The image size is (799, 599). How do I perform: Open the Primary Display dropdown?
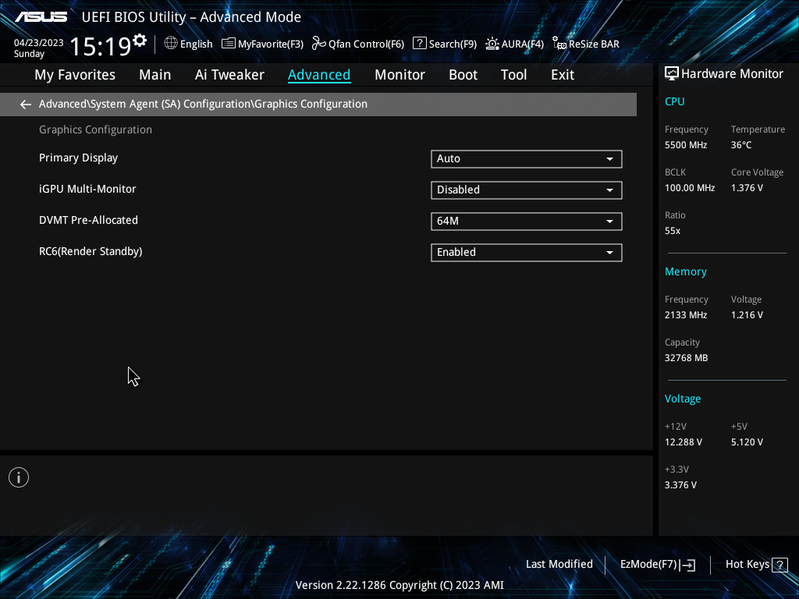click(x=526, y=159)
